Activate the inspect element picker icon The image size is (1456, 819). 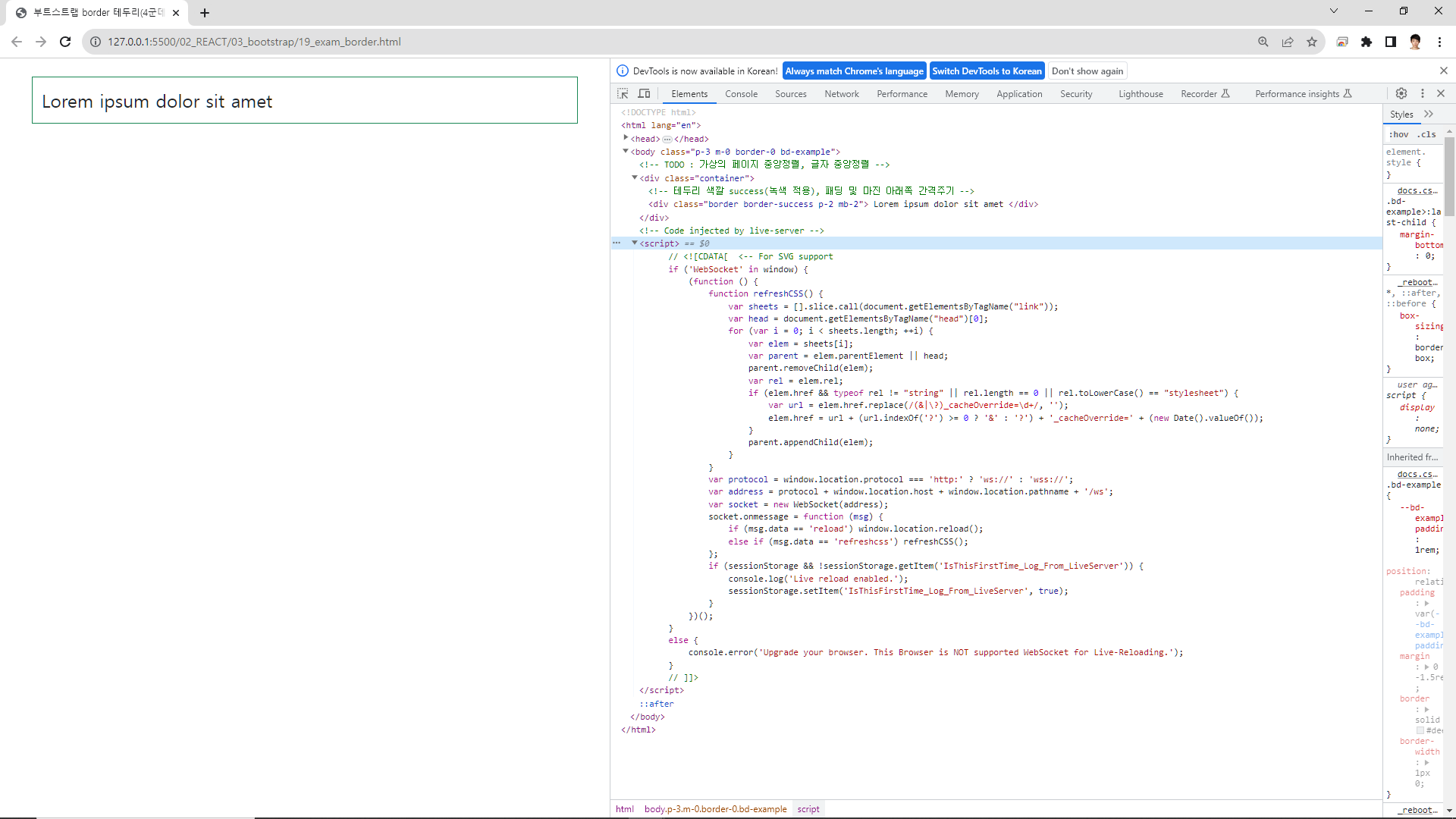pyautogui.click(x=623, y=93)
